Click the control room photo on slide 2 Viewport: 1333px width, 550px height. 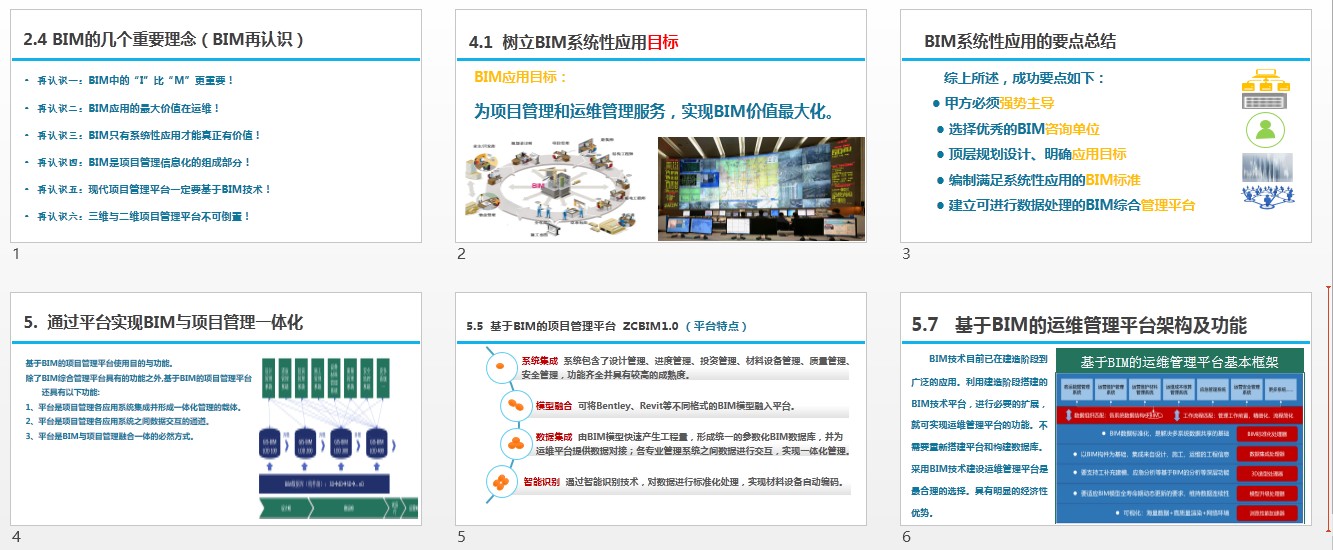[761, 189]
